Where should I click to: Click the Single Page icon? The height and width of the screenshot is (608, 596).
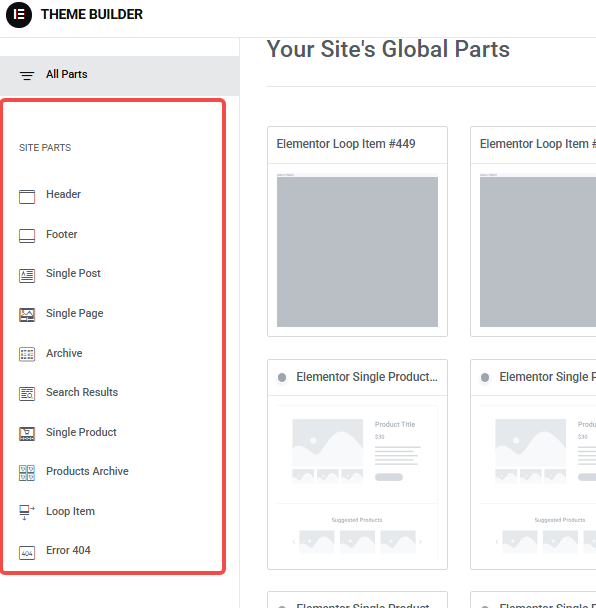coord(27,315)
